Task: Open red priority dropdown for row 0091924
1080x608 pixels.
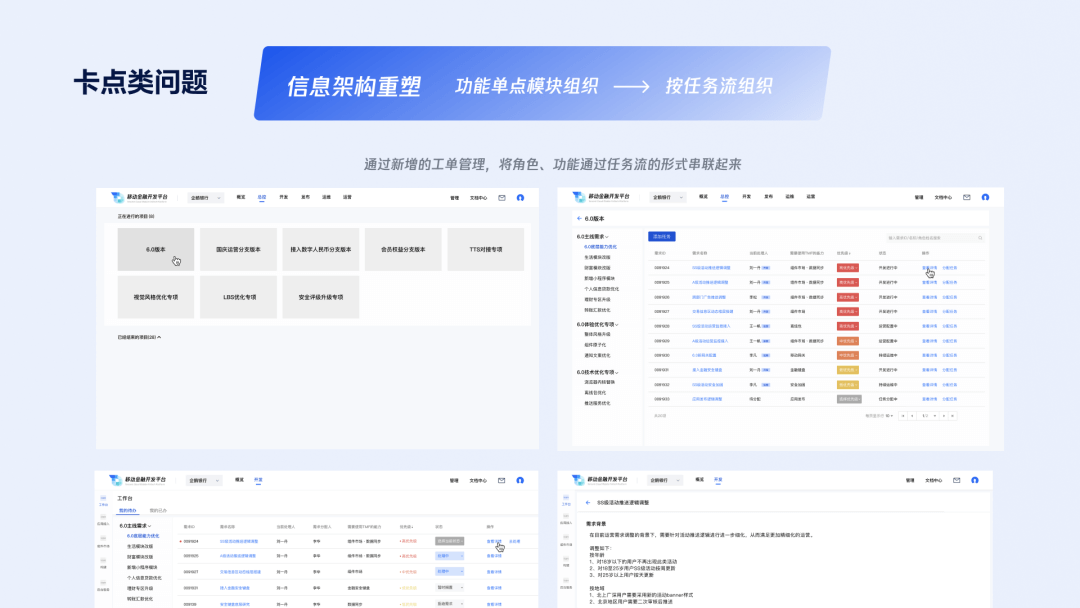Action: pyautogui.click(x=847, y=268)
